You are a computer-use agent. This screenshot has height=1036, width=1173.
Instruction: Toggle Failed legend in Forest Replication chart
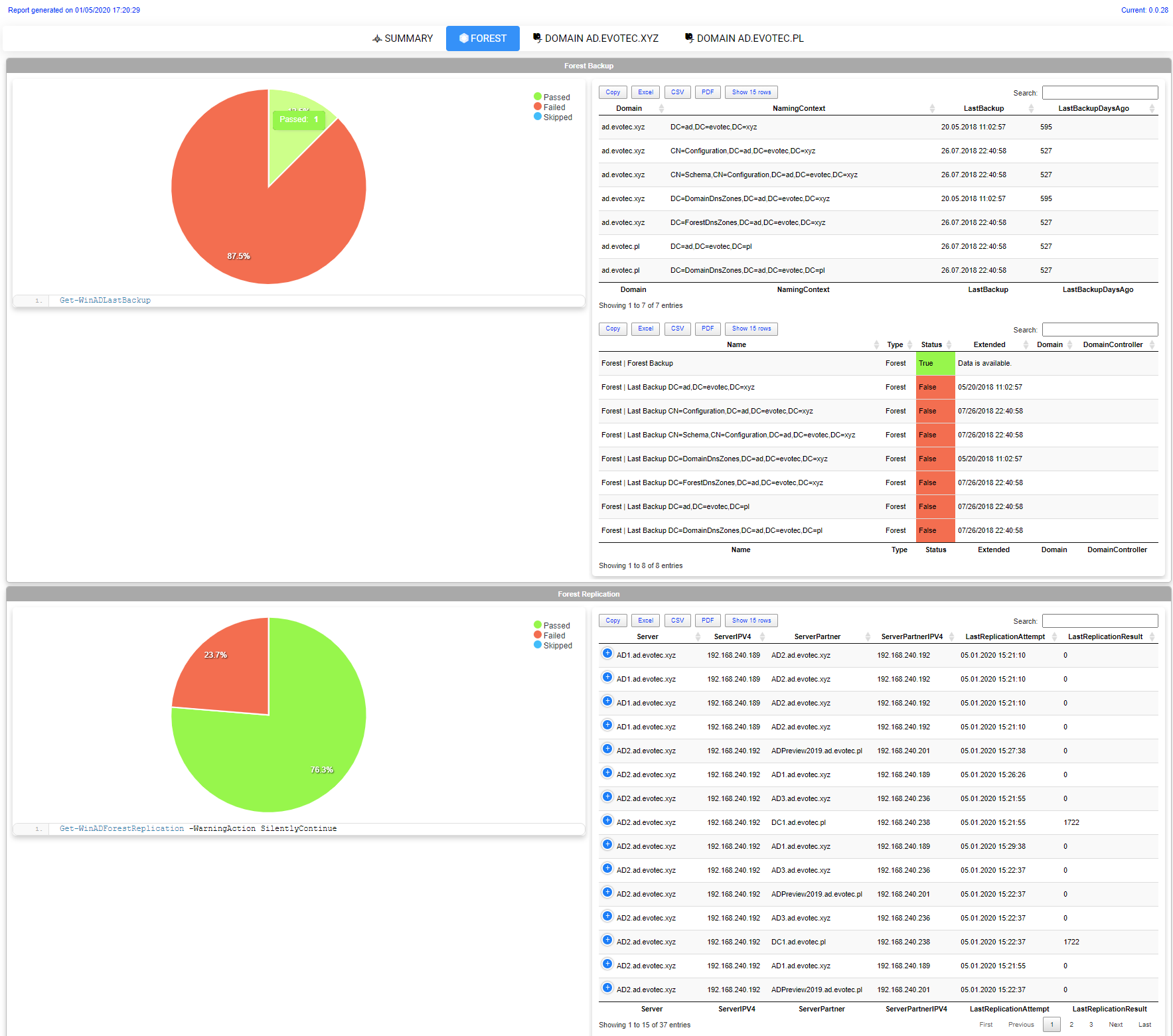click(549, 635)
